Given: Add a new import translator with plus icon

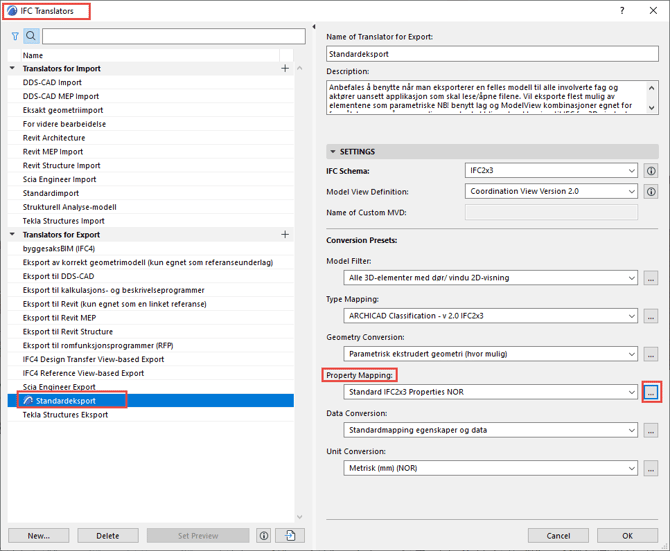Looking at the screenshot, I should (x=286, y=69).
